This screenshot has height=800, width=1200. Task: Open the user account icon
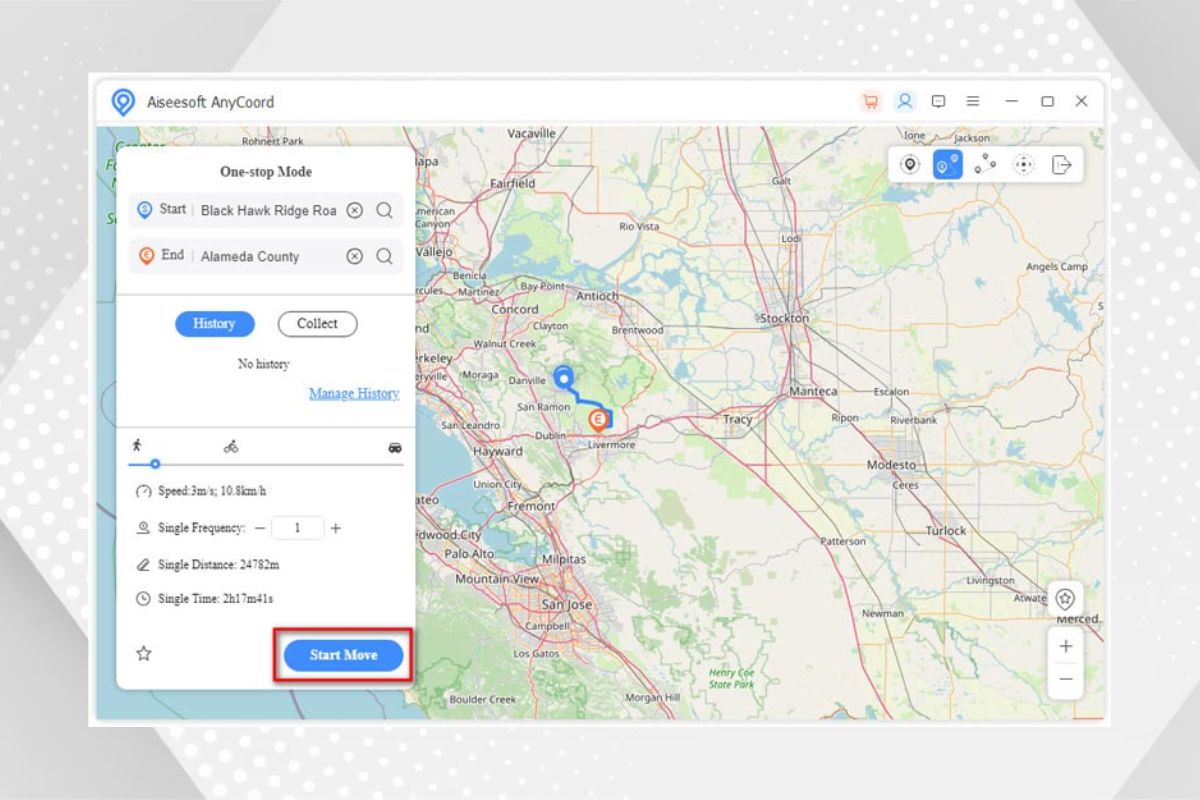click(904, 101)
